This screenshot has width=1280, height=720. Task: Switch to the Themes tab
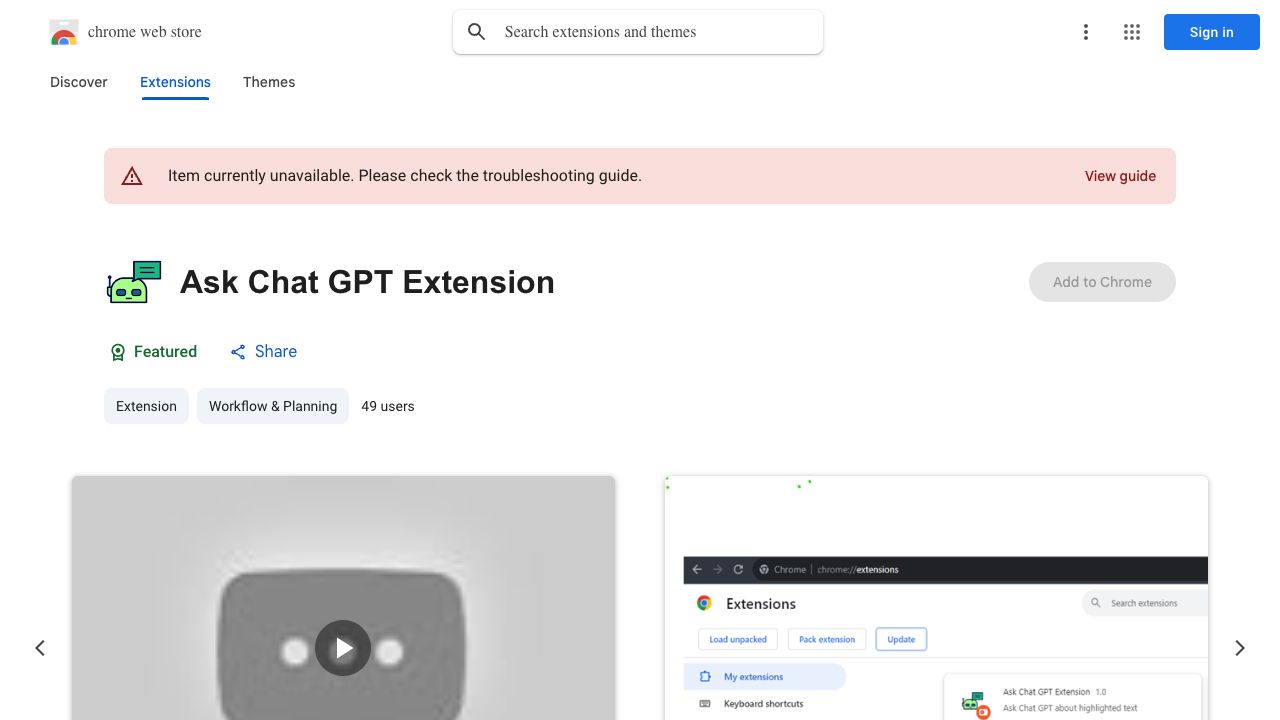(269, 82)
